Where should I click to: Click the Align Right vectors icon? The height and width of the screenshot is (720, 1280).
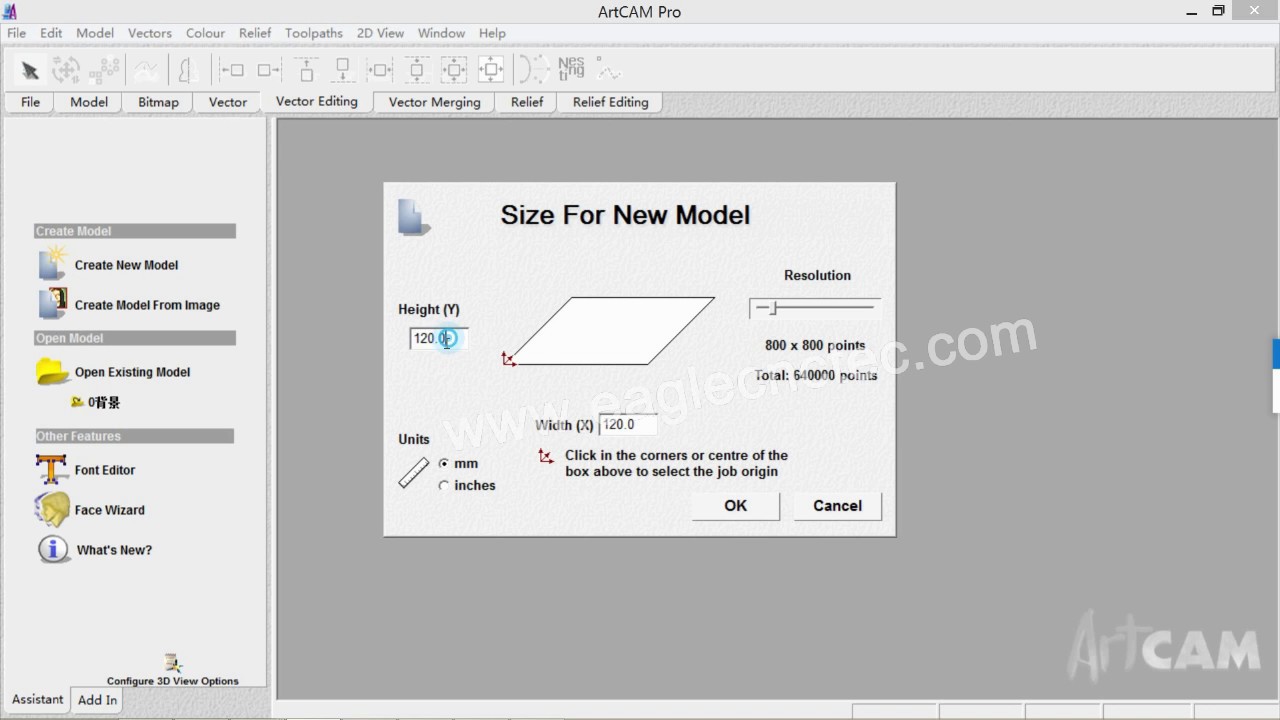click(x=269, y=70)
